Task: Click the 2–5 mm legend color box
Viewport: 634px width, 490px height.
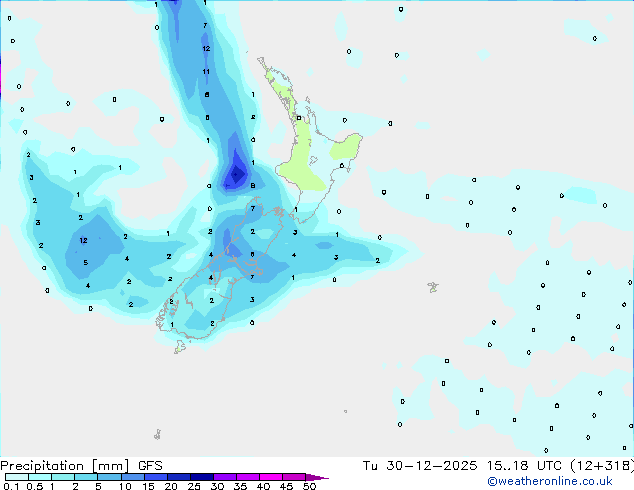Action: [86, 477]
